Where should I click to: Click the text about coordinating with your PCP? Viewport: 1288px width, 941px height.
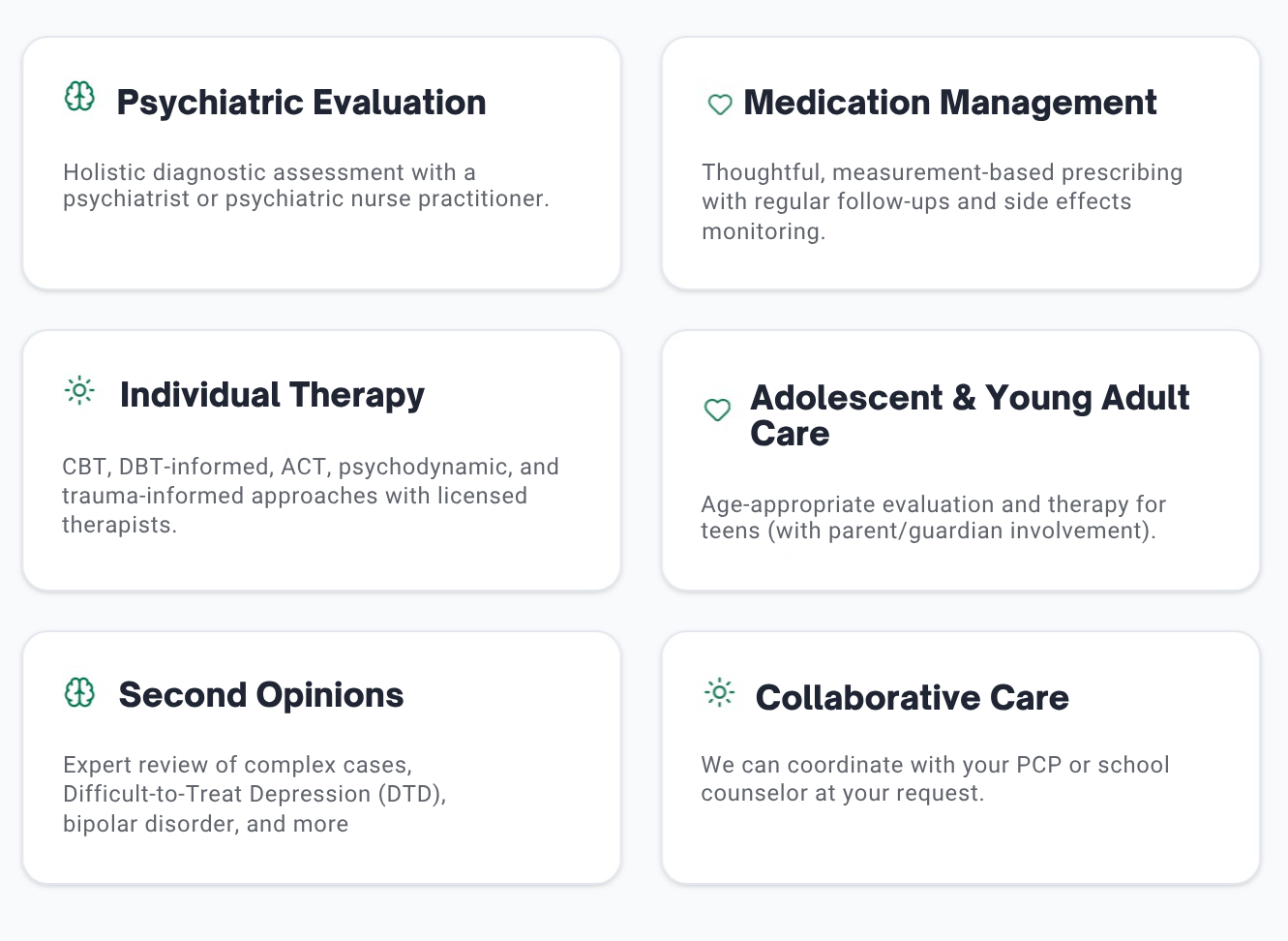tap(935, 778)
